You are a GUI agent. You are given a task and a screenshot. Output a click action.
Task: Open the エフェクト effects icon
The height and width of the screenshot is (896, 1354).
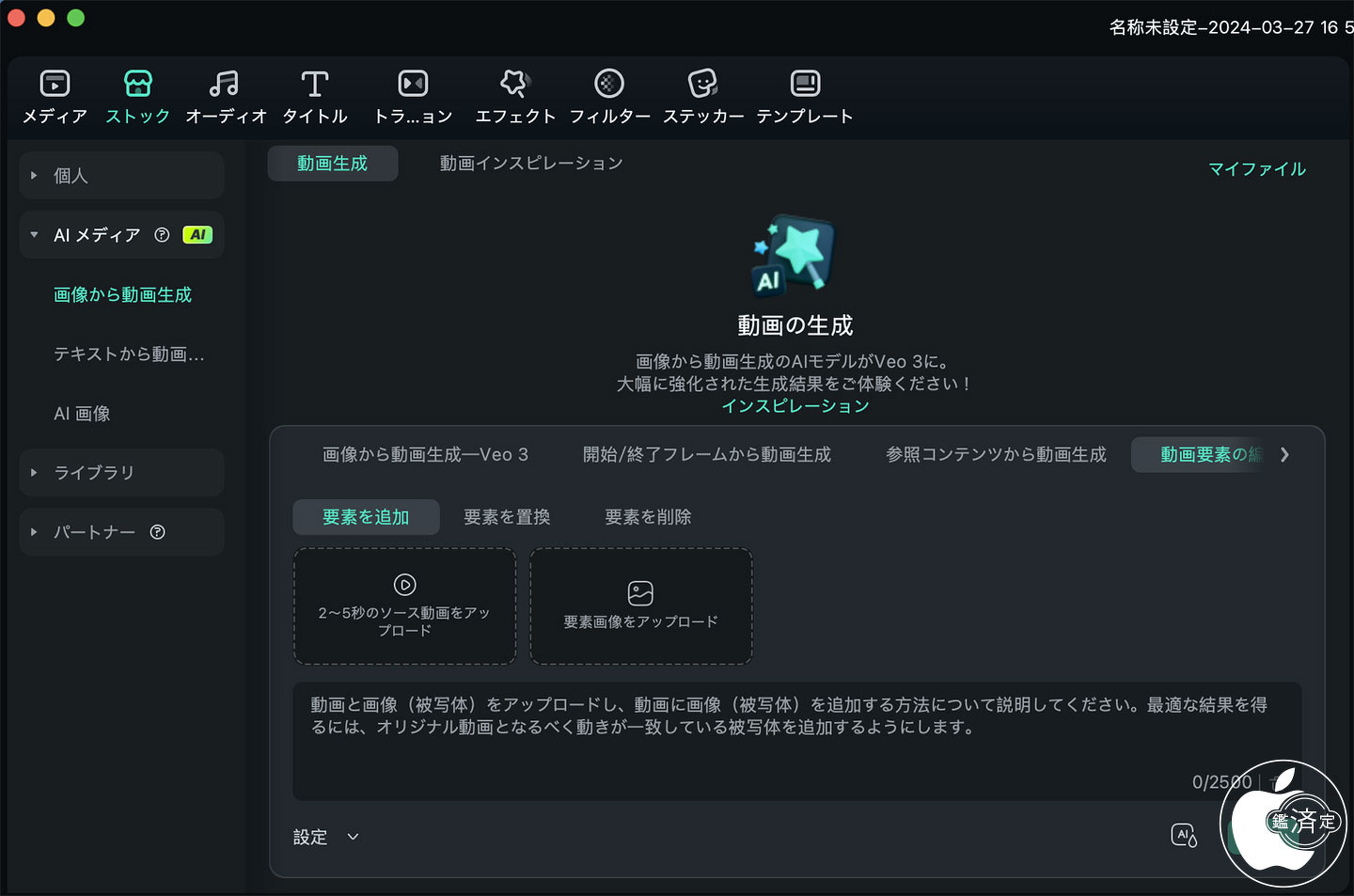[x=514, y=84]
